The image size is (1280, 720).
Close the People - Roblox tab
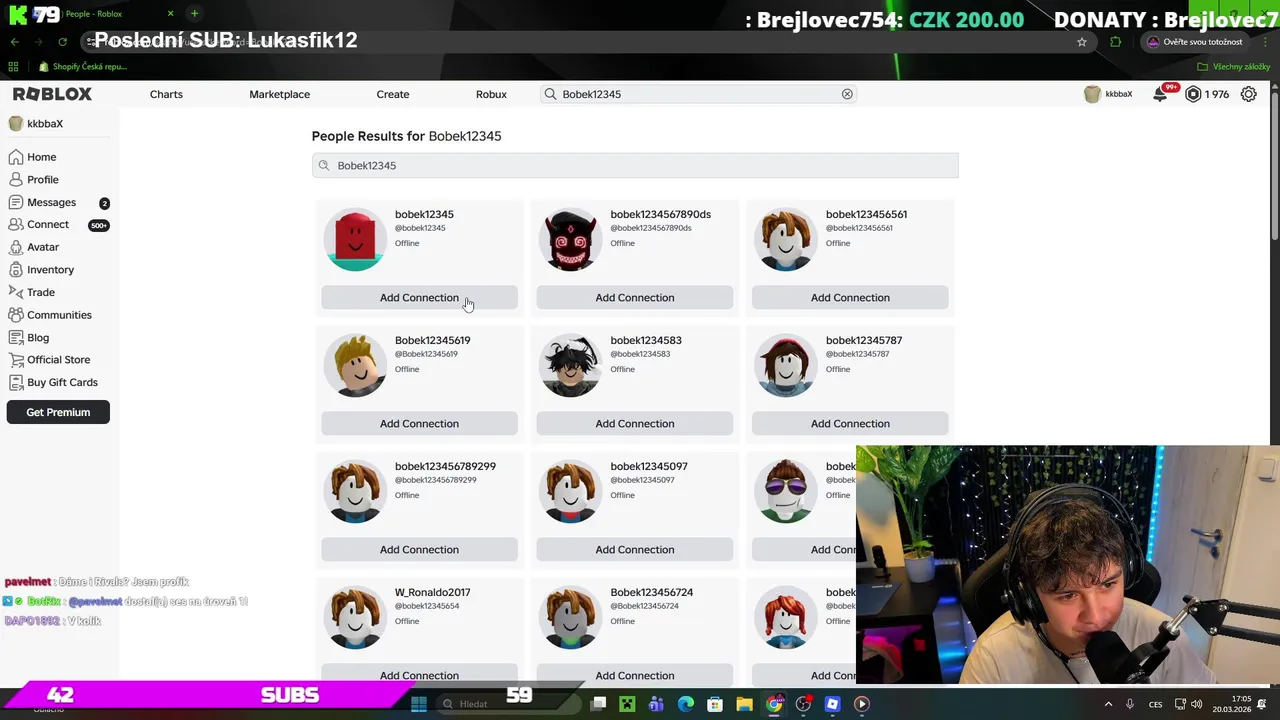pos(170,14)
